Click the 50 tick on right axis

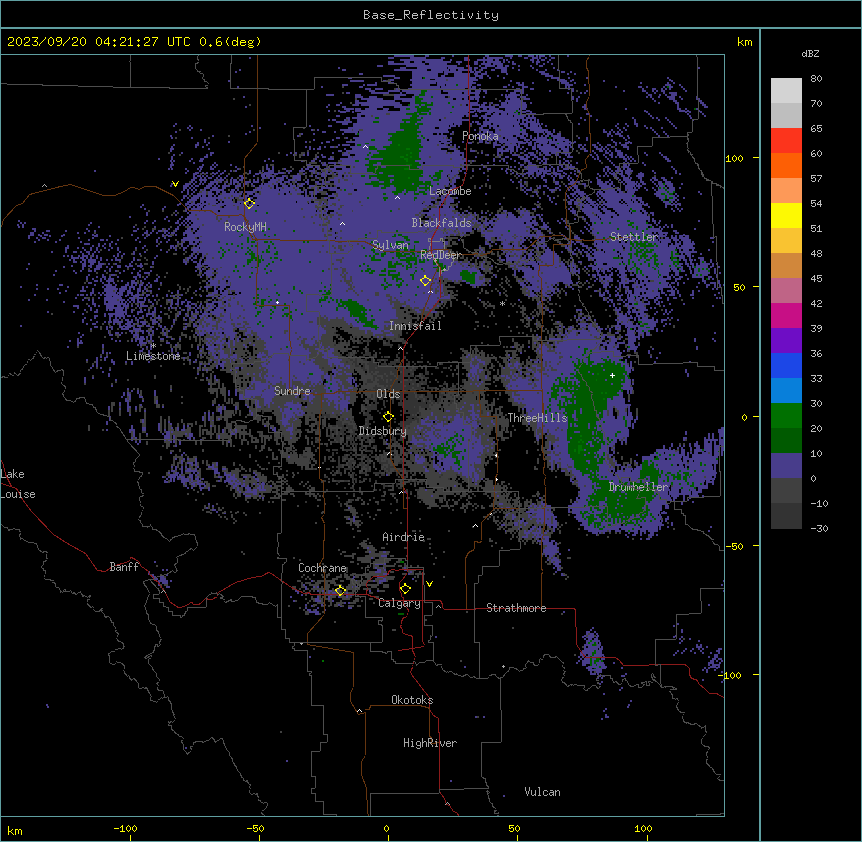coord(739,287)
